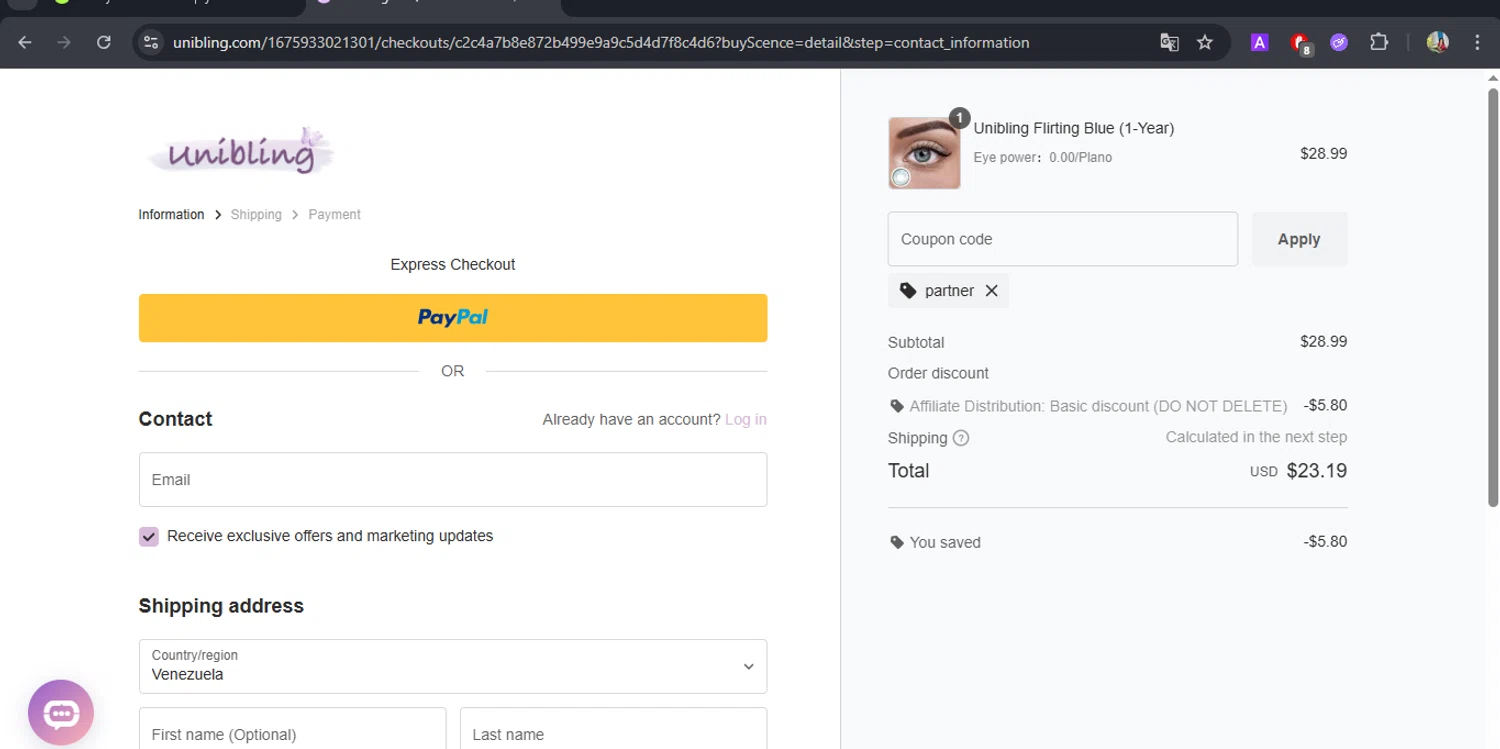Open the purple A extension

[x=1260, y=42]
